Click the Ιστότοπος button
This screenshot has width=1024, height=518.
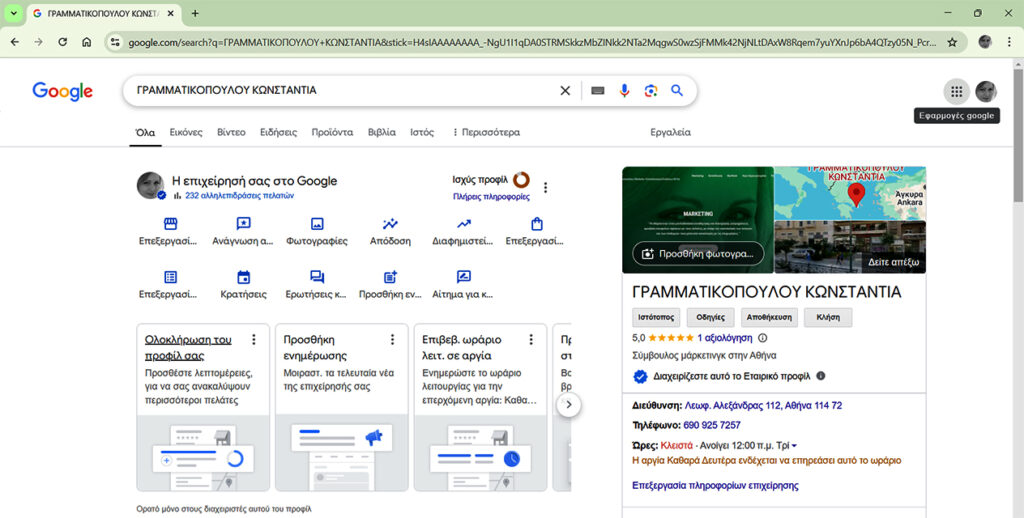tap(656, 317)
